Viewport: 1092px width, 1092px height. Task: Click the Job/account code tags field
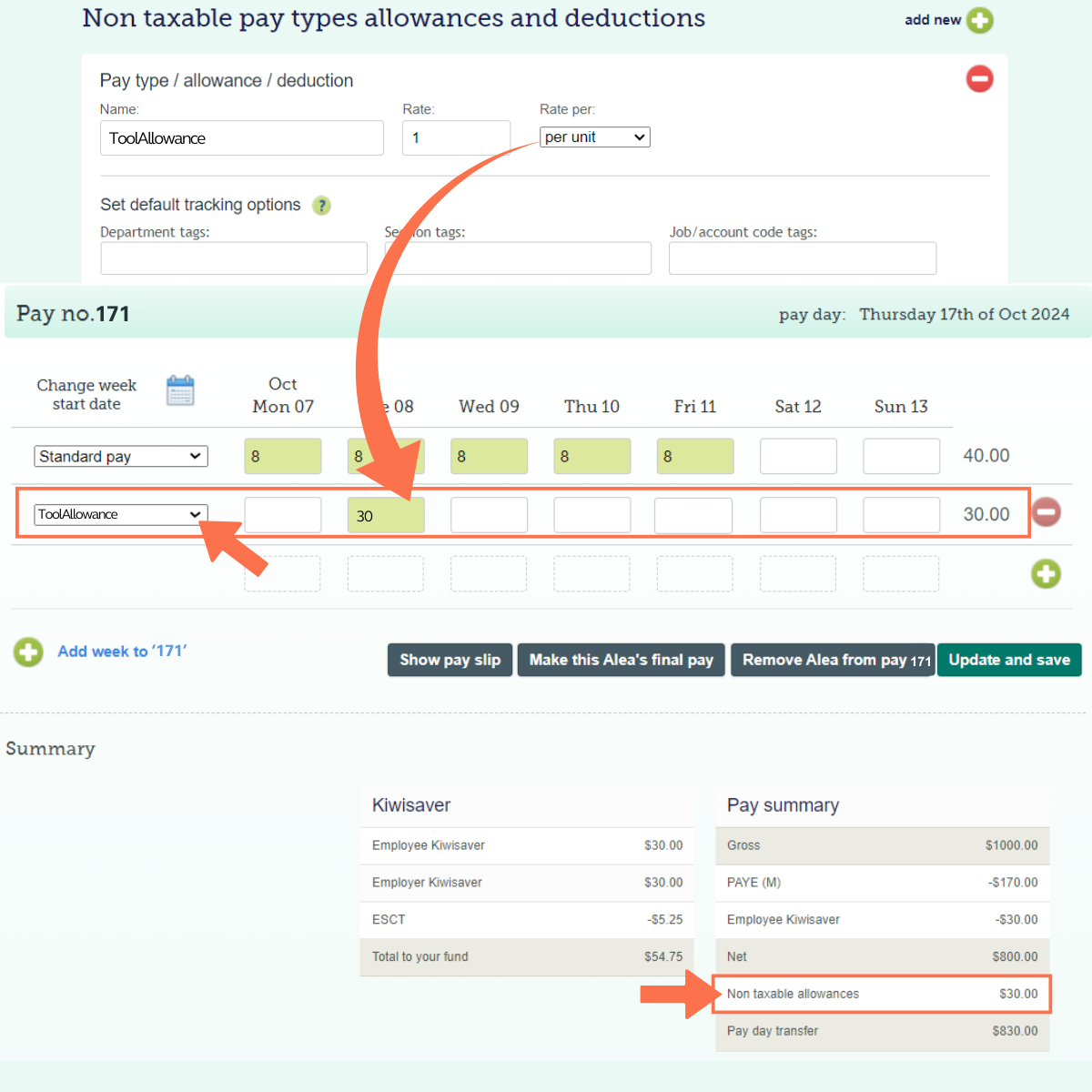[803, 258]
